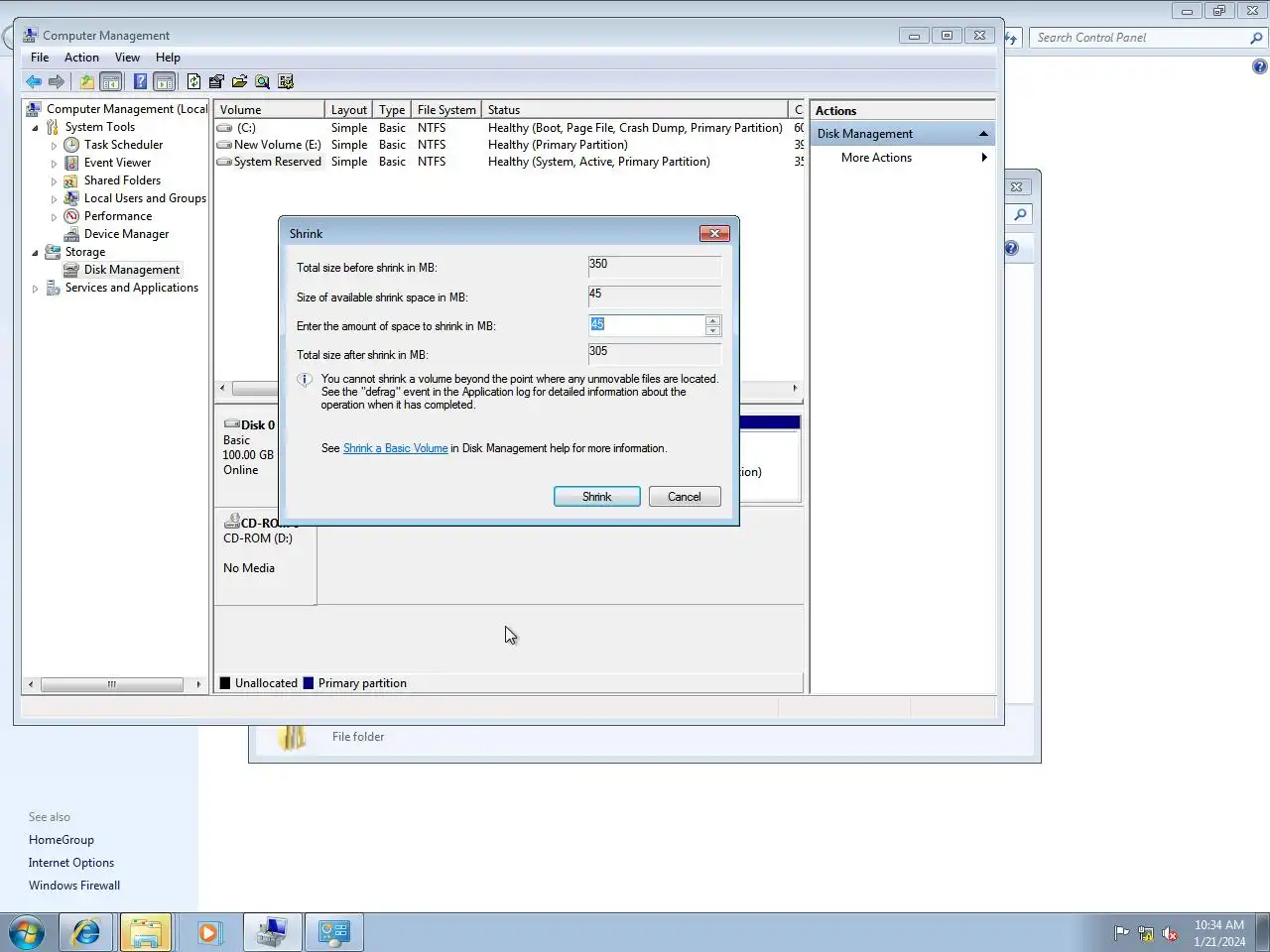Click HomeGroup link in Control Panel
The width and height of the screenshot is (1270, 952).
click(62, 840)
